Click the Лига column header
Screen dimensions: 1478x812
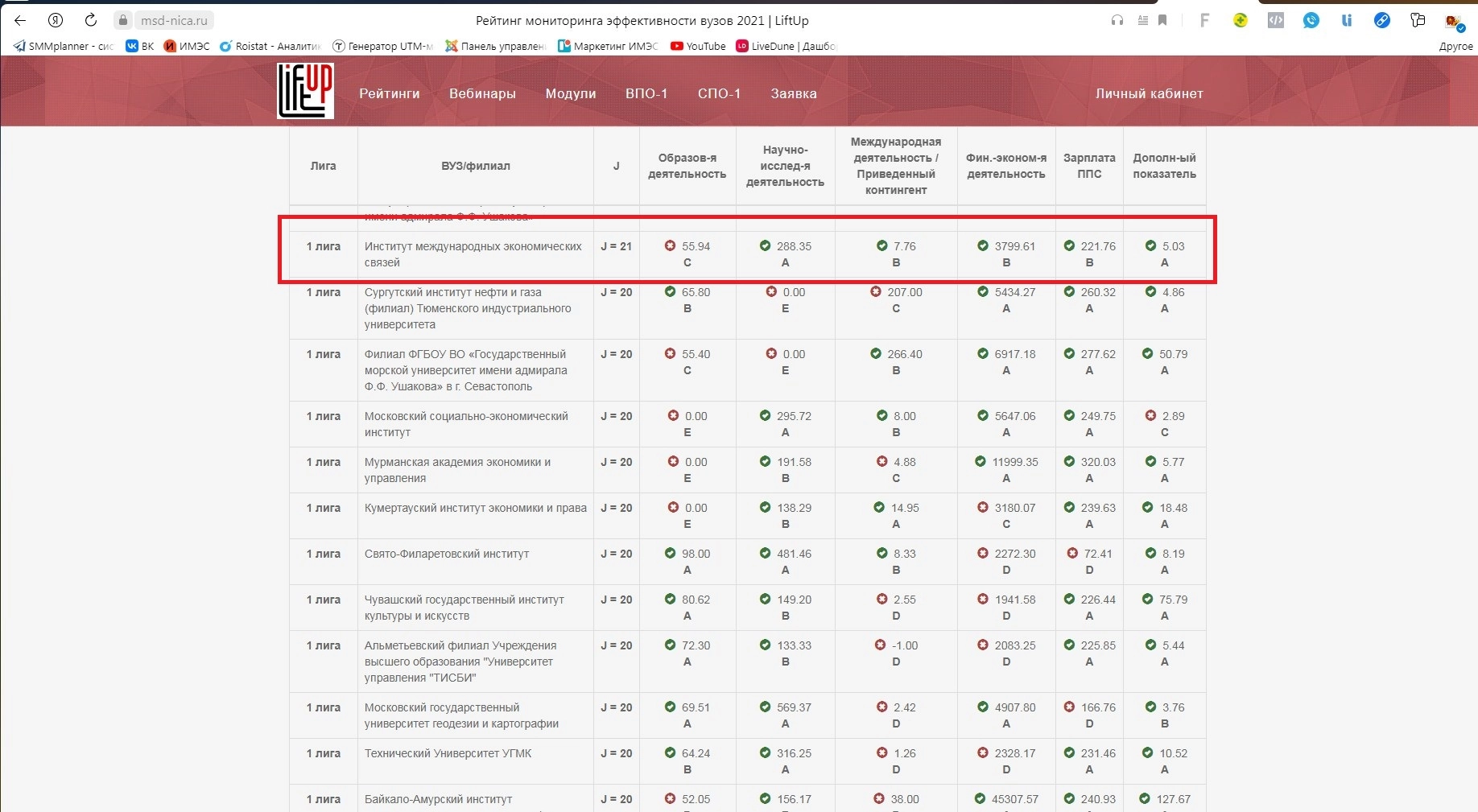click(323, 166)
